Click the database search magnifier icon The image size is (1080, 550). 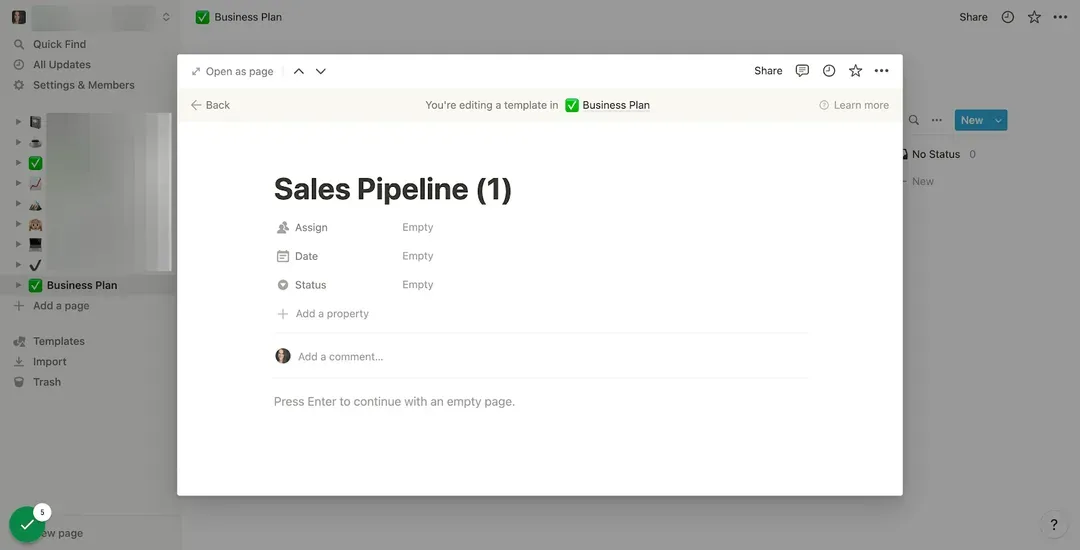[913, 120]
